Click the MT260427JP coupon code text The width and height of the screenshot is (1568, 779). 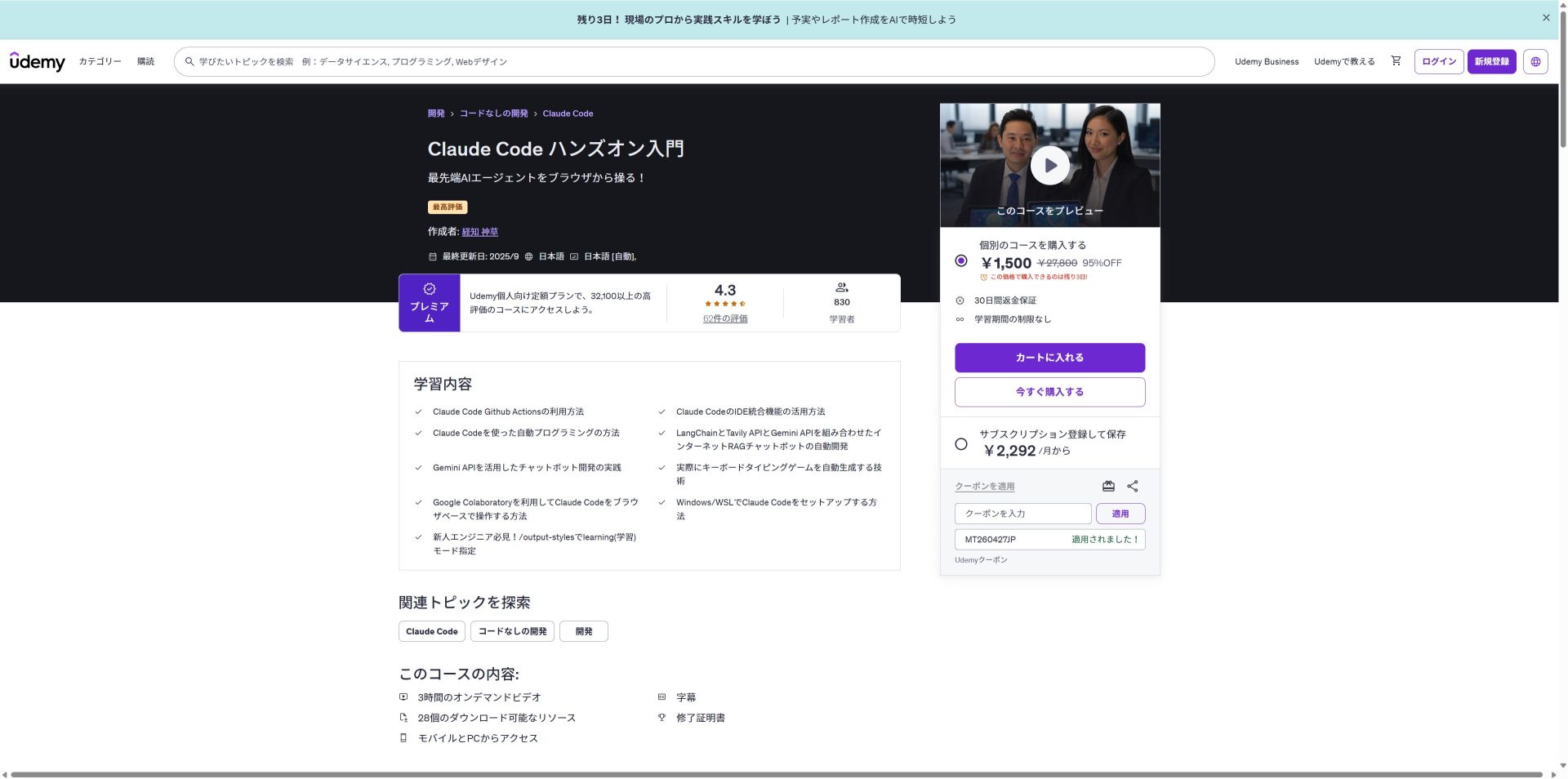pyautogui.click(x=990, y=540)
